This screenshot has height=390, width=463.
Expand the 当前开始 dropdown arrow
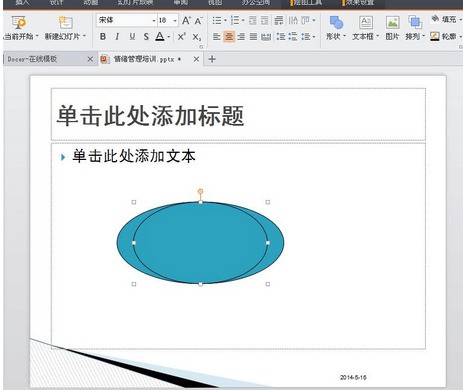pos(37,36)
